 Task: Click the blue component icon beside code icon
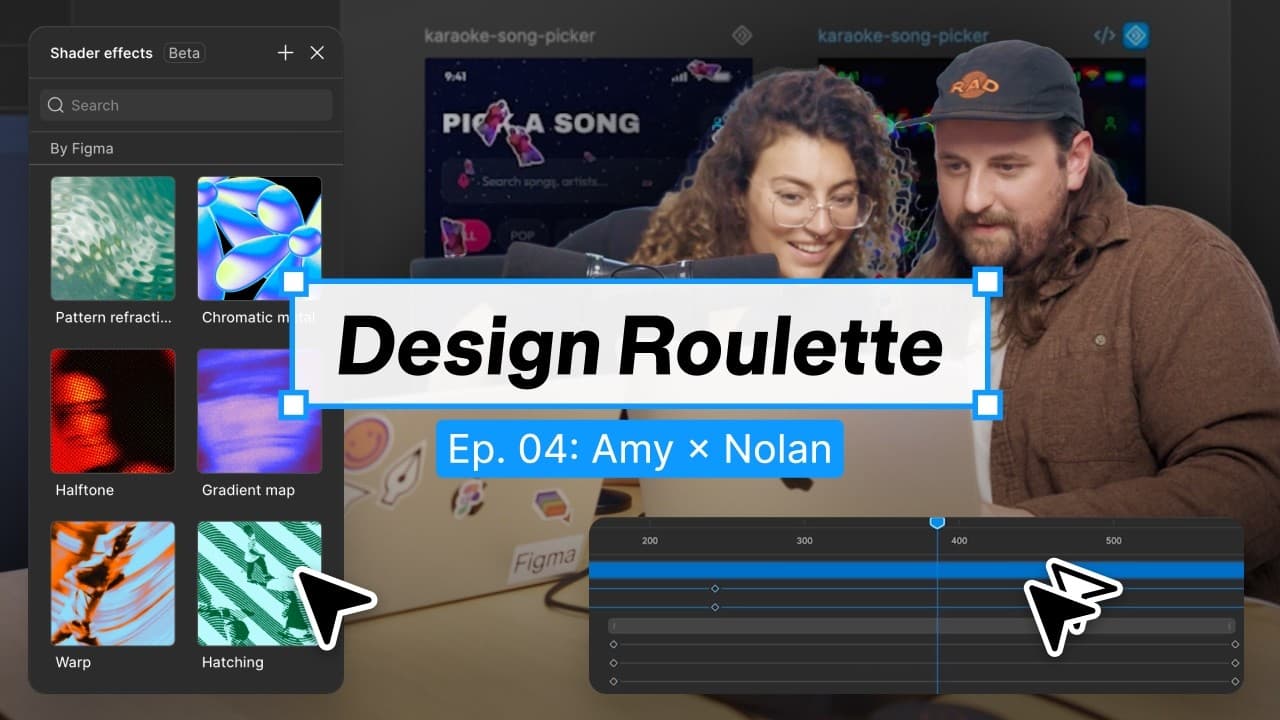[1136, 36]
